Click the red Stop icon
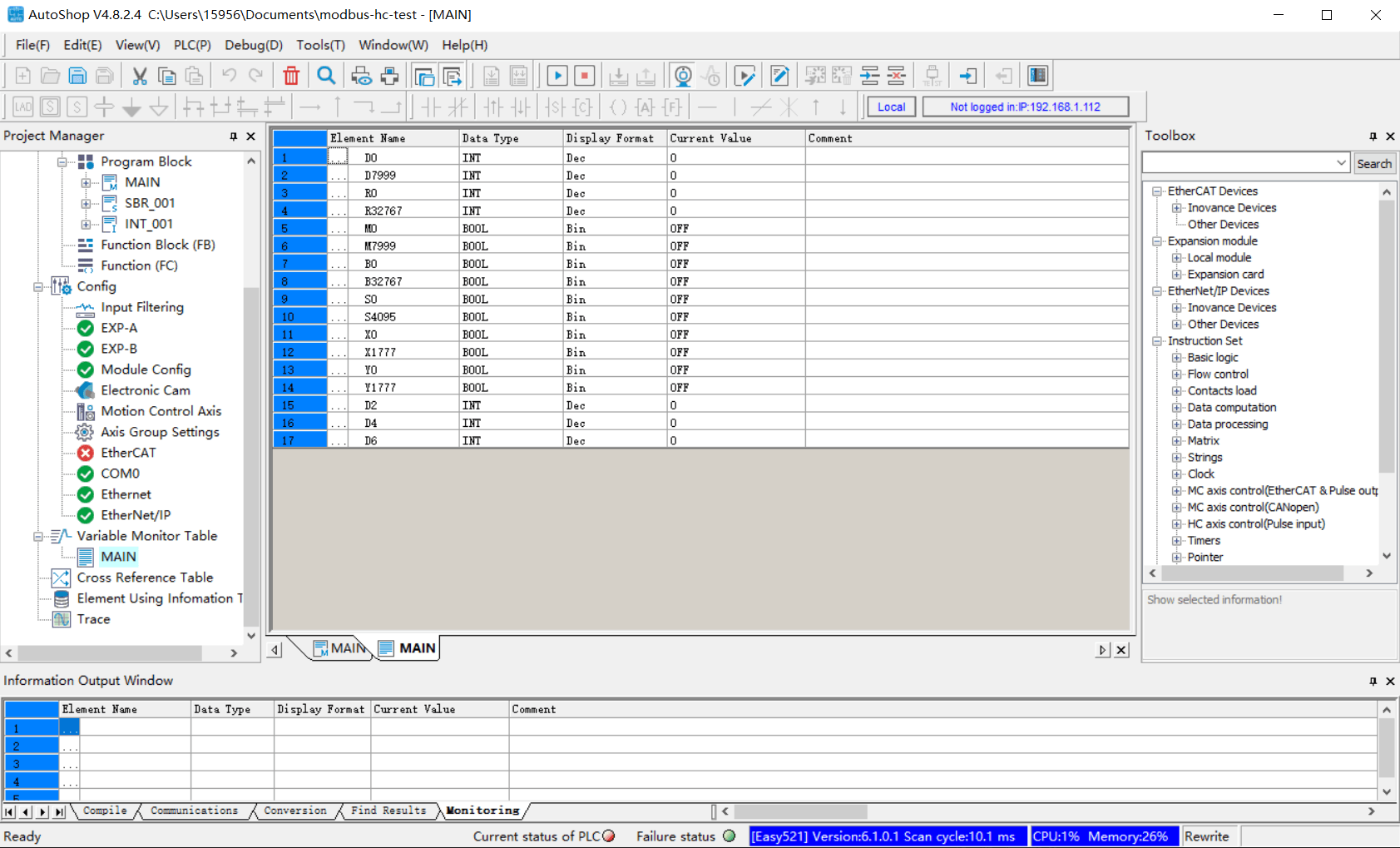This screenshot has height=848, width=1400. [585, 75]
